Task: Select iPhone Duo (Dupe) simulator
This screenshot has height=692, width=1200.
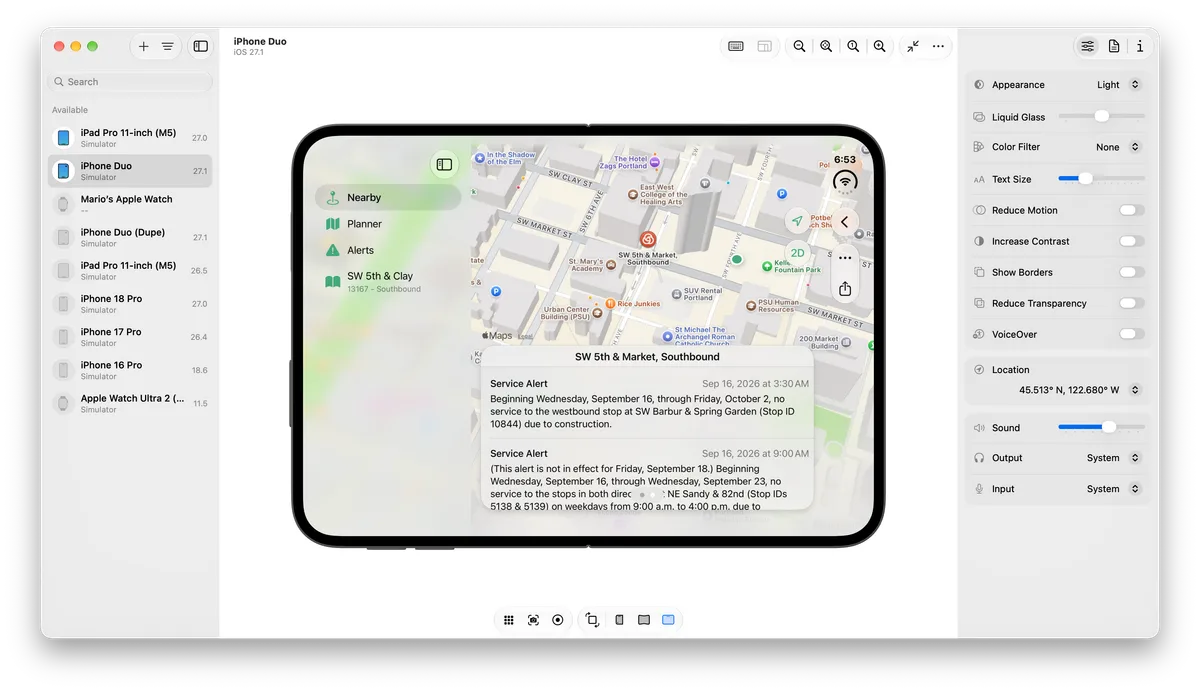Action: click(x=130, y=237)
